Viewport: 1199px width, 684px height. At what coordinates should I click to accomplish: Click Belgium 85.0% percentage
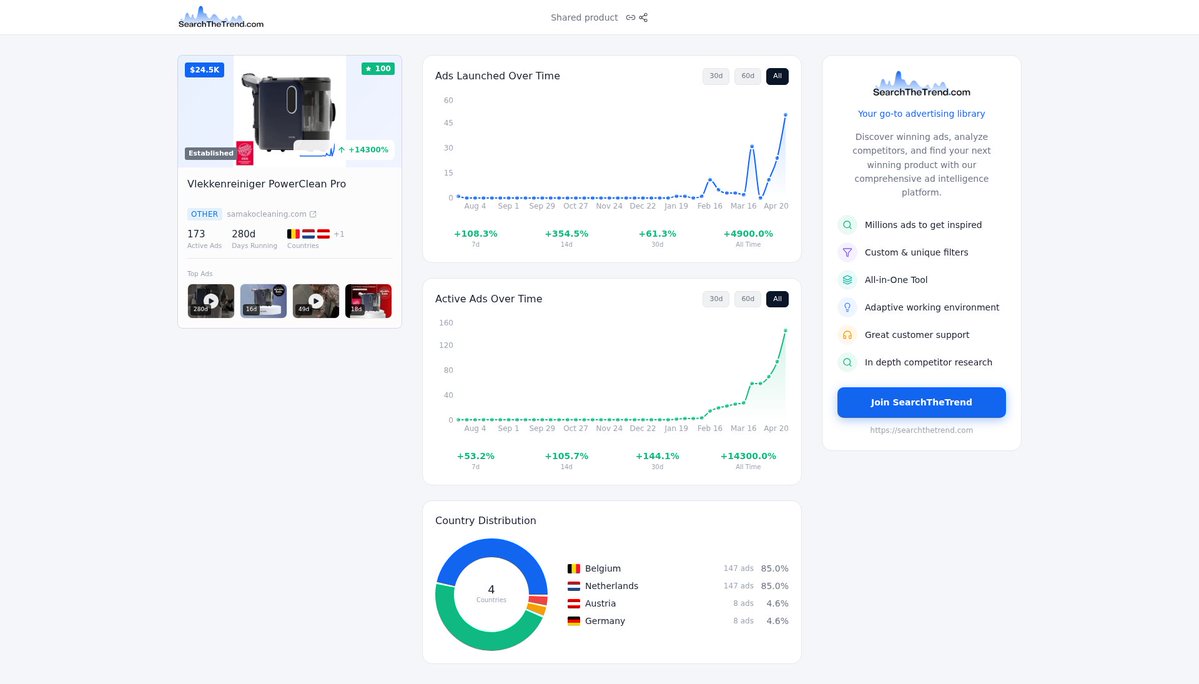tap(775, 569)
